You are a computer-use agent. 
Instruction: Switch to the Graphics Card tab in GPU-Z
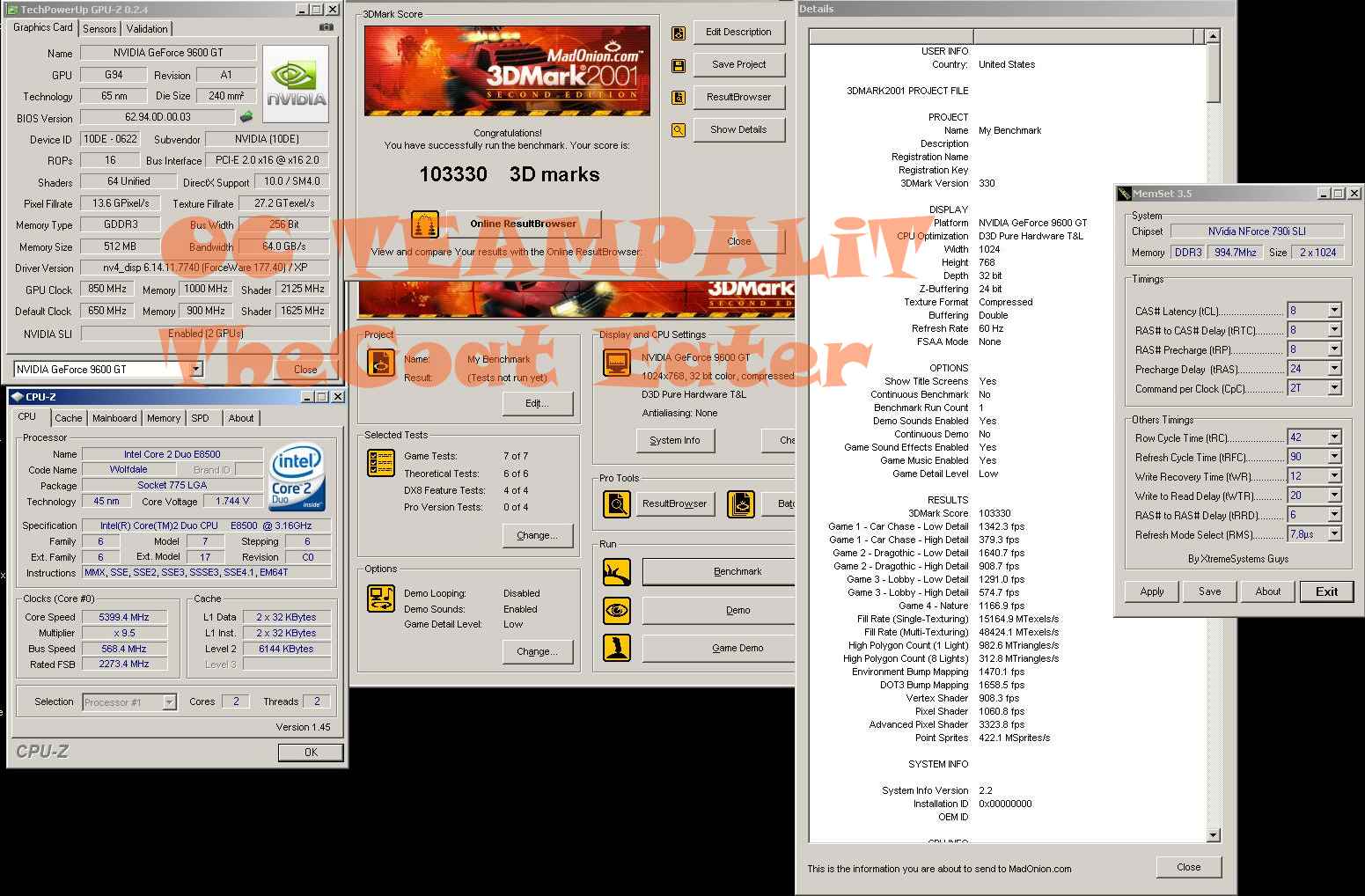click(x=43, y=27)
